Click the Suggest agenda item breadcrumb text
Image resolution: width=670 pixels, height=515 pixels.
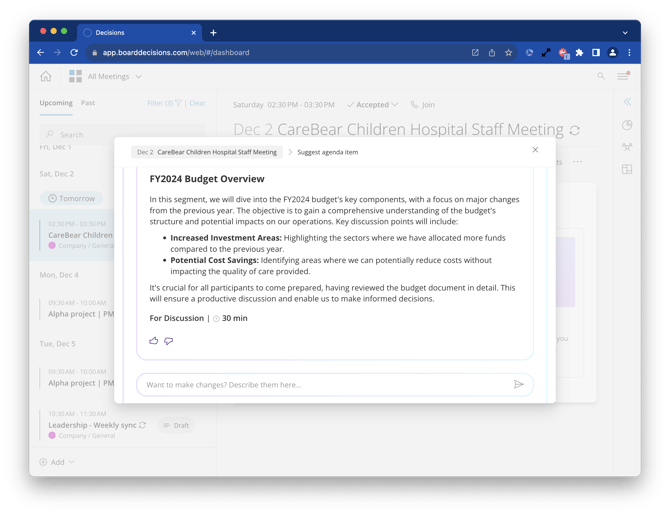point(328,152)
